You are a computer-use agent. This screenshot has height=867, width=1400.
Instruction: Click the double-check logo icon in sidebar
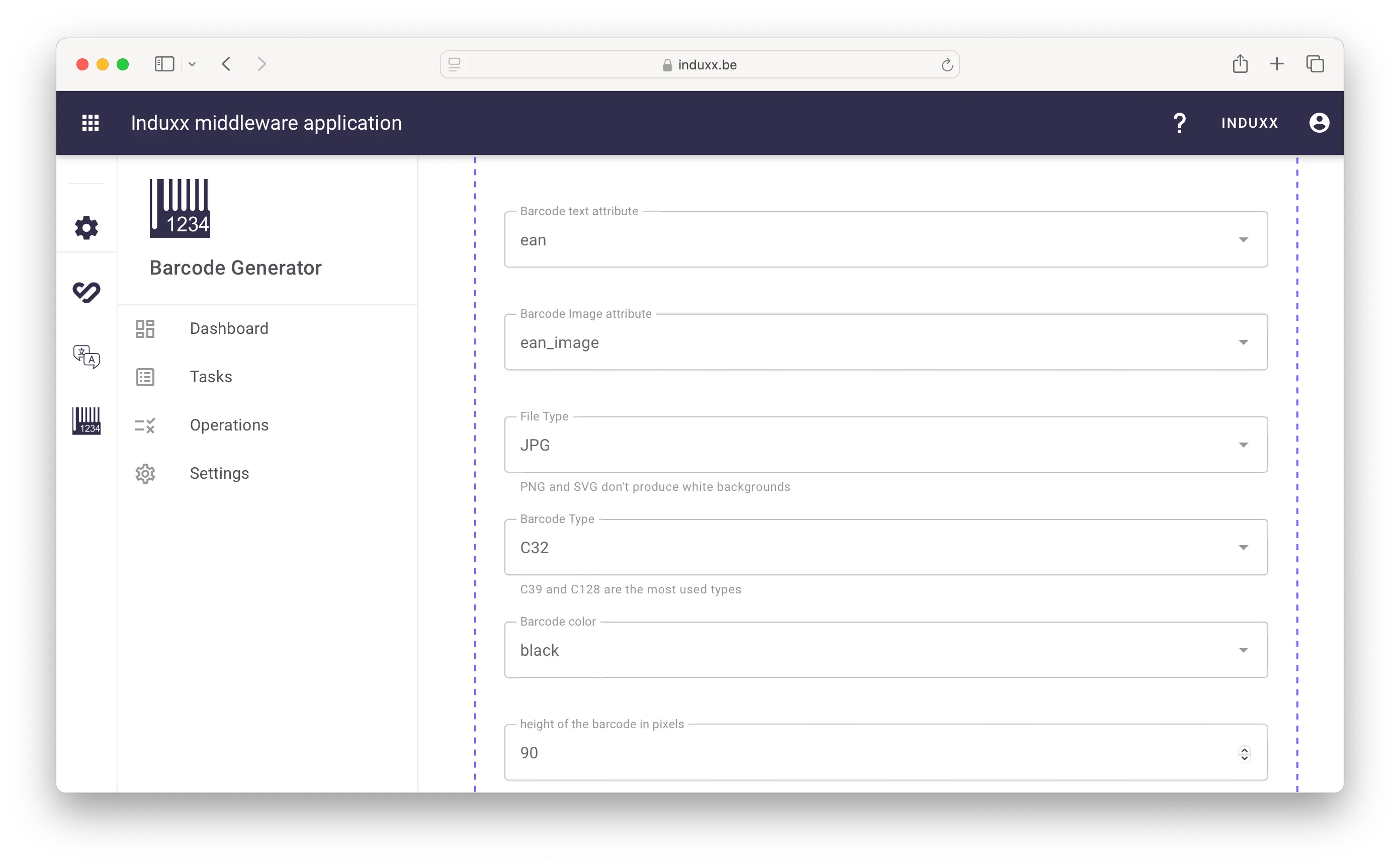pyautogui.click(x=86, y=292)
